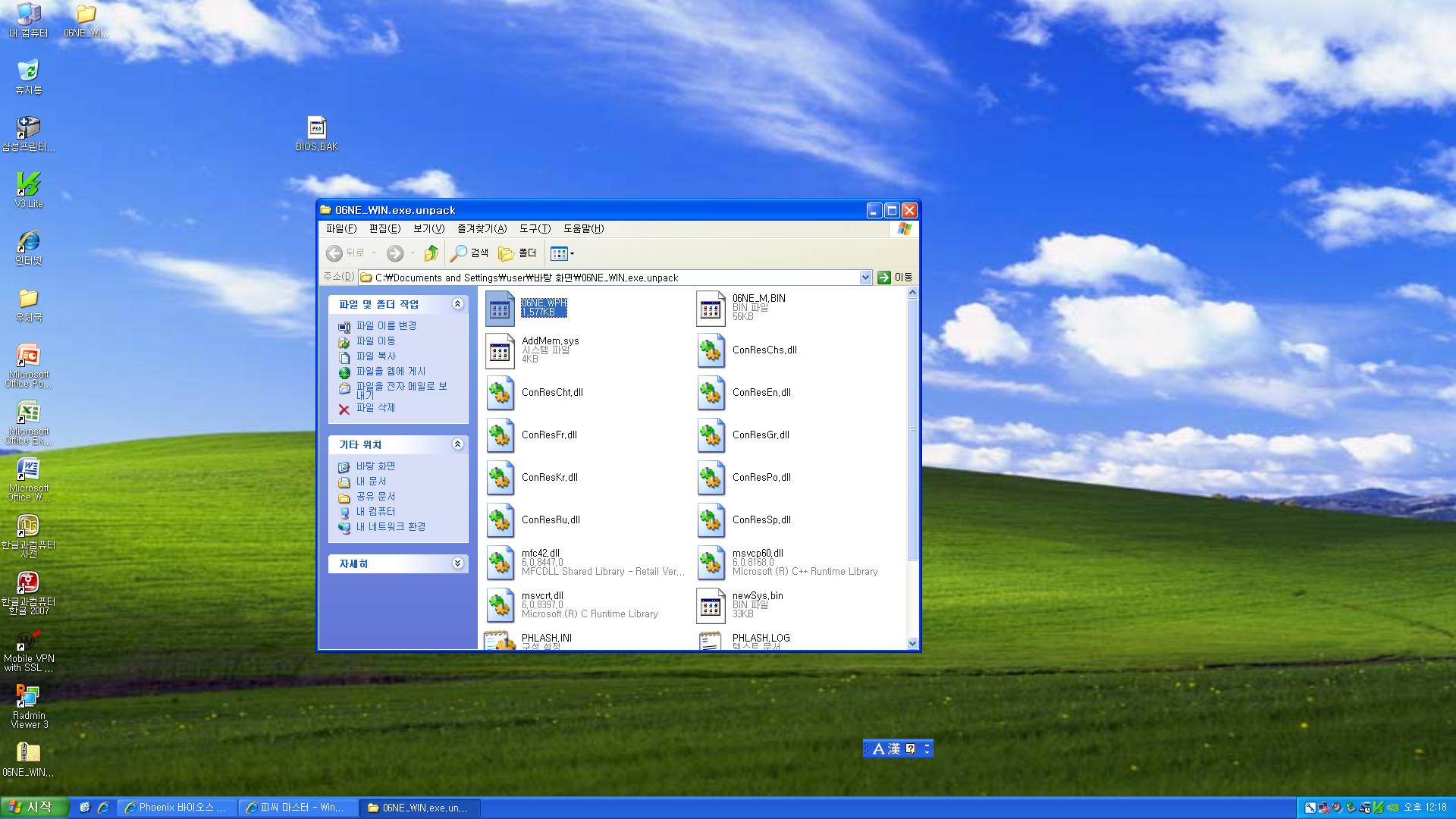The image size is (1456, 819).
Task: Select the Mobile VPN with SSL desktop icon
Action: click(x=29, y=650)
